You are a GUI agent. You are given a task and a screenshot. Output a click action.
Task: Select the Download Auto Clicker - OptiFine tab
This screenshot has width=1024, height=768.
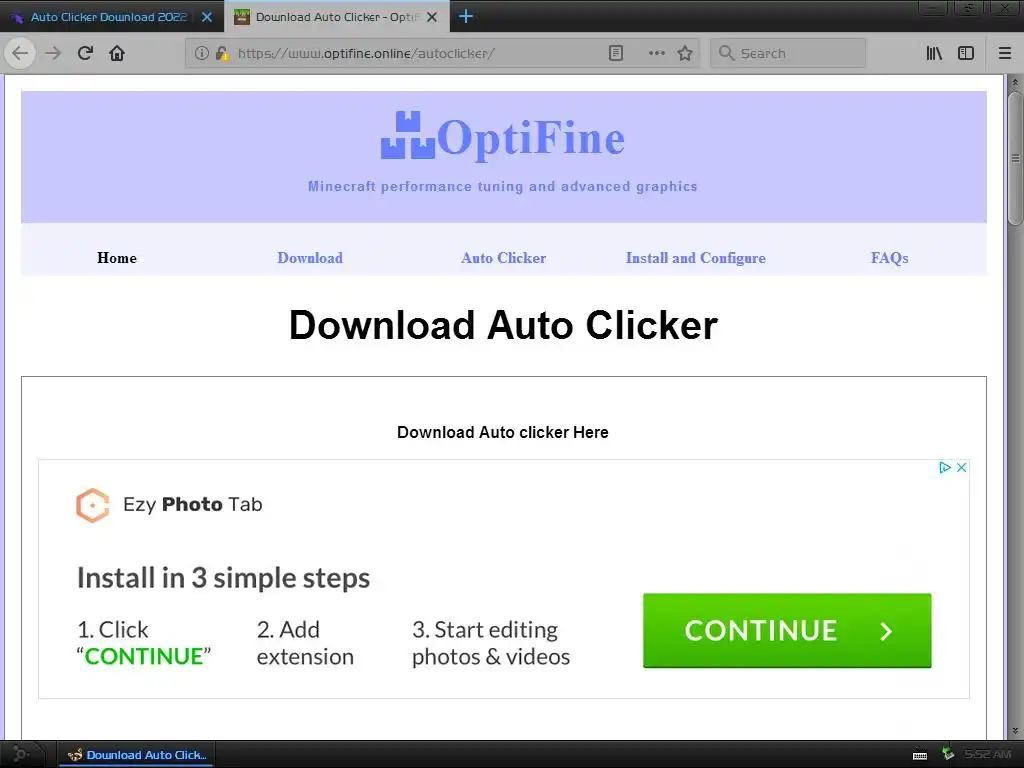tap(337, 17)
